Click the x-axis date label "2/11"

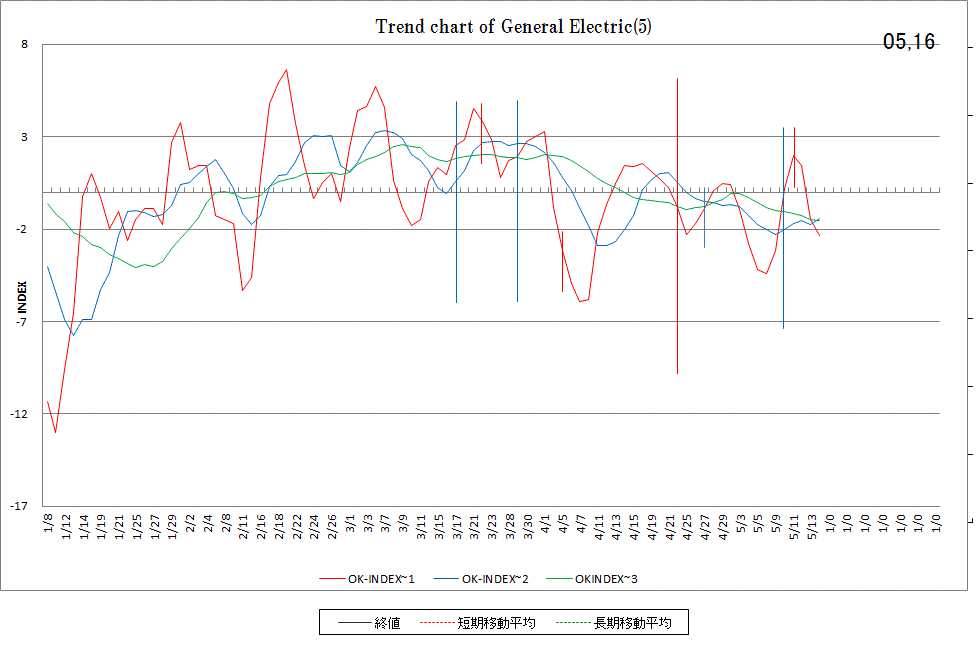243,527
